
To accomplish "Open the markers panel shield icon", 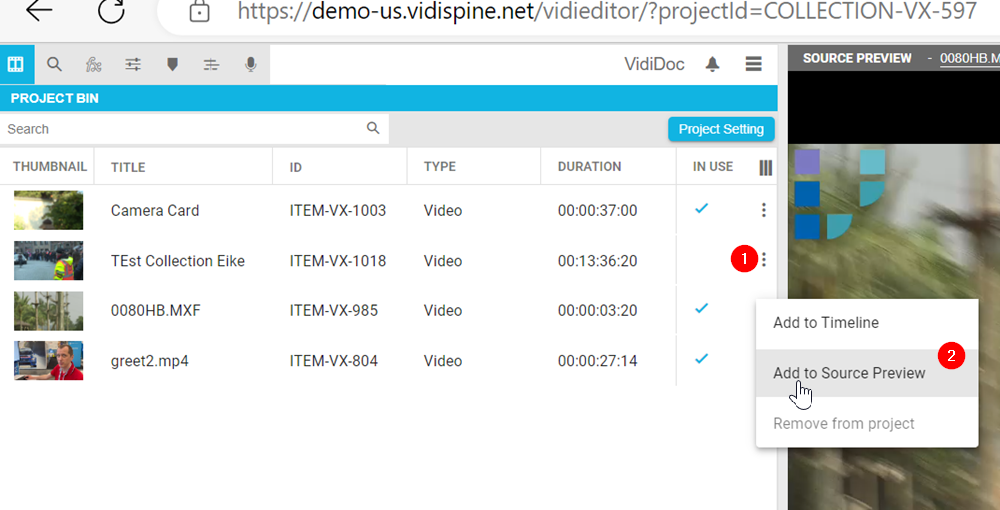I will 172,65.
